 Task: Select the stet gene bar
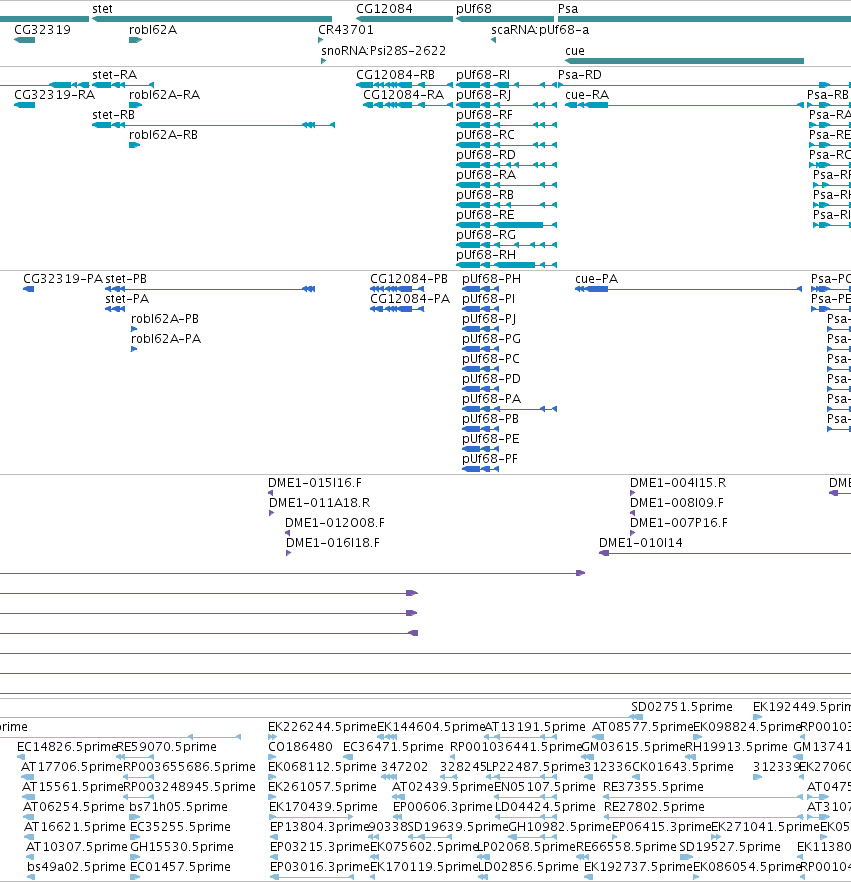pos(211,19)
